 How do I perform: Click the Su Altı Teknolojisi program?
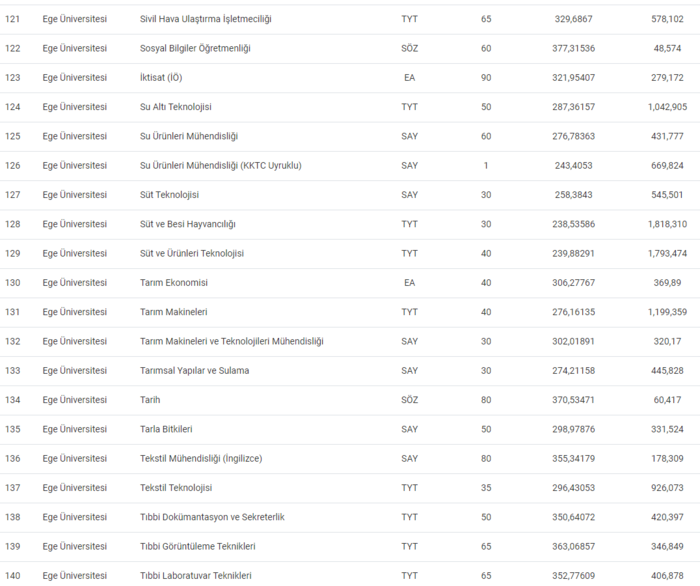pos(176,107)
